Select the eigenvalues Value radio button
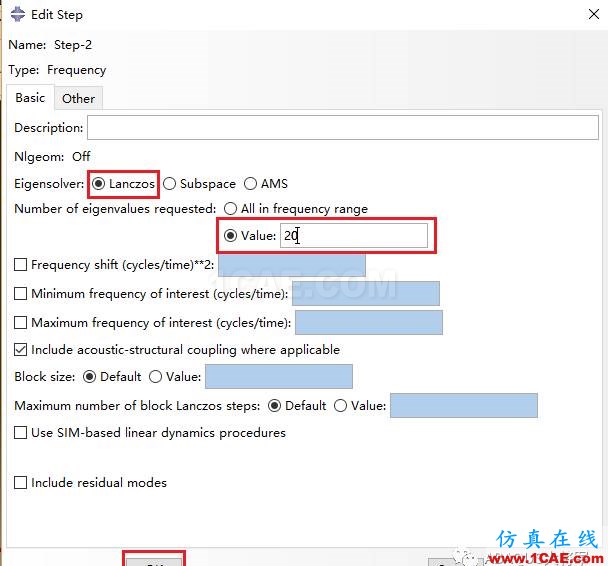 230,235
